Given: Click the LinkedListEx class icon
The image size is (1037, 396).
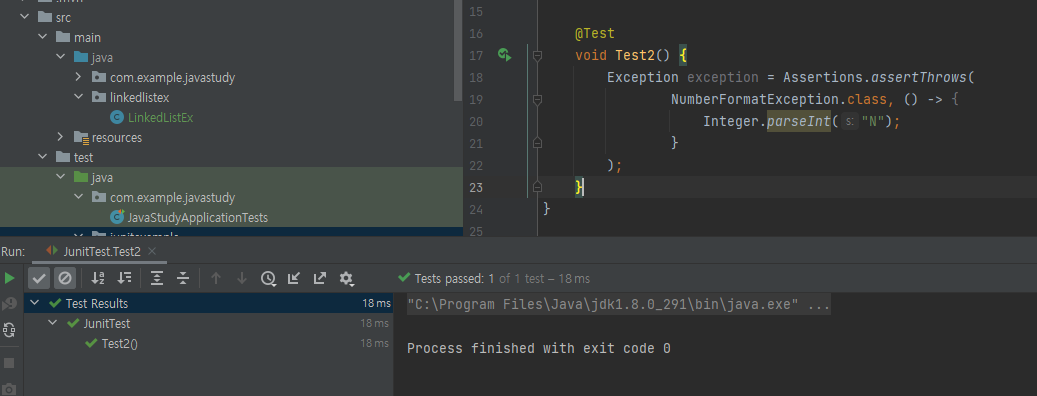Looking at the screenshot, I should (x=117, y=118).
